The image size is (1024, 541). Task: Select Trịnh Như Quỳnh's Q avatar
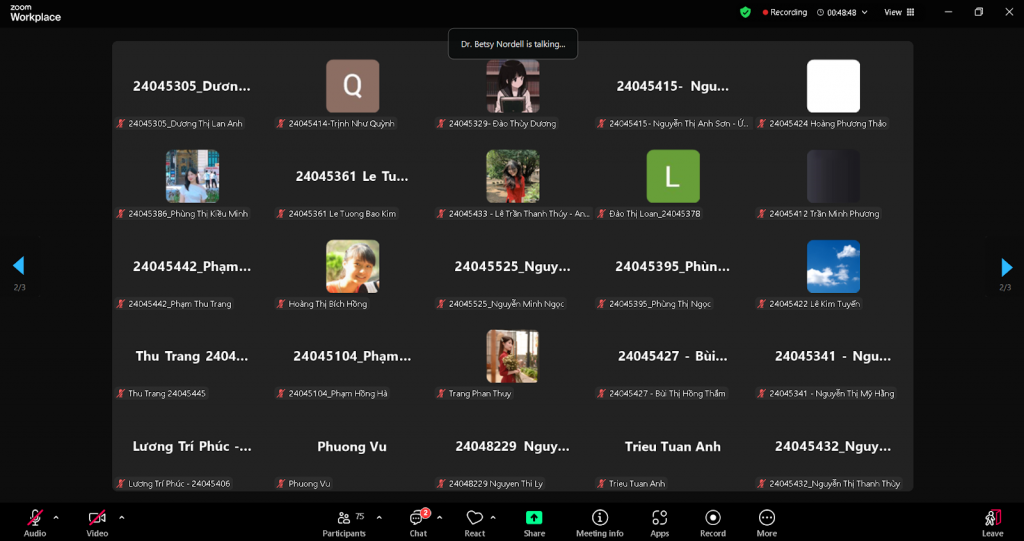coord(353,86)
